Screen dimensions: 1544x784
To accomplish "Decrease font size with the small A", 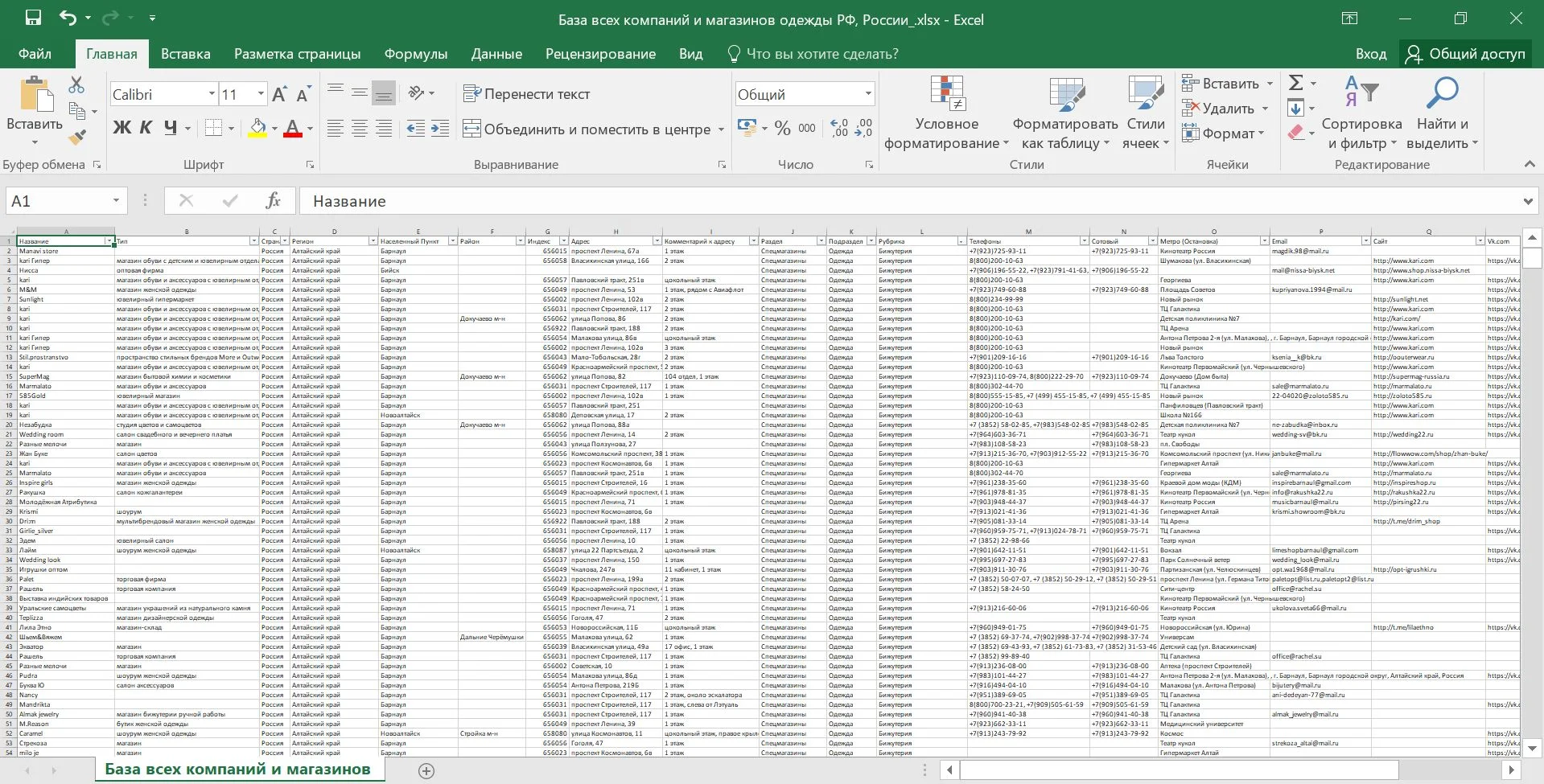I will 303,95.
